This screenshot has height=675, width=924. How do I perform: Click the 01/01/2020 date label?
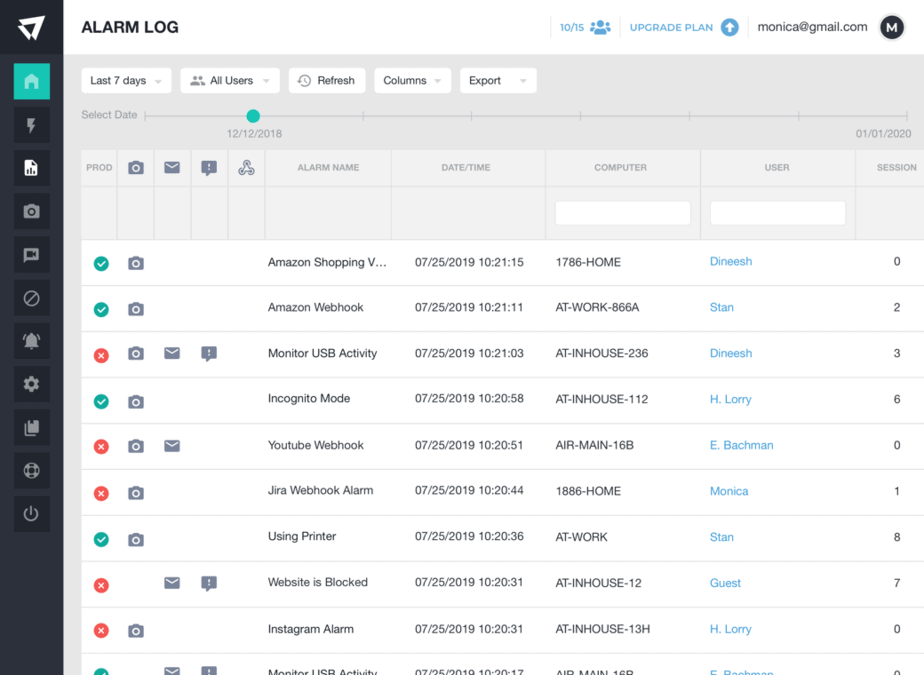tap(883, 134)
